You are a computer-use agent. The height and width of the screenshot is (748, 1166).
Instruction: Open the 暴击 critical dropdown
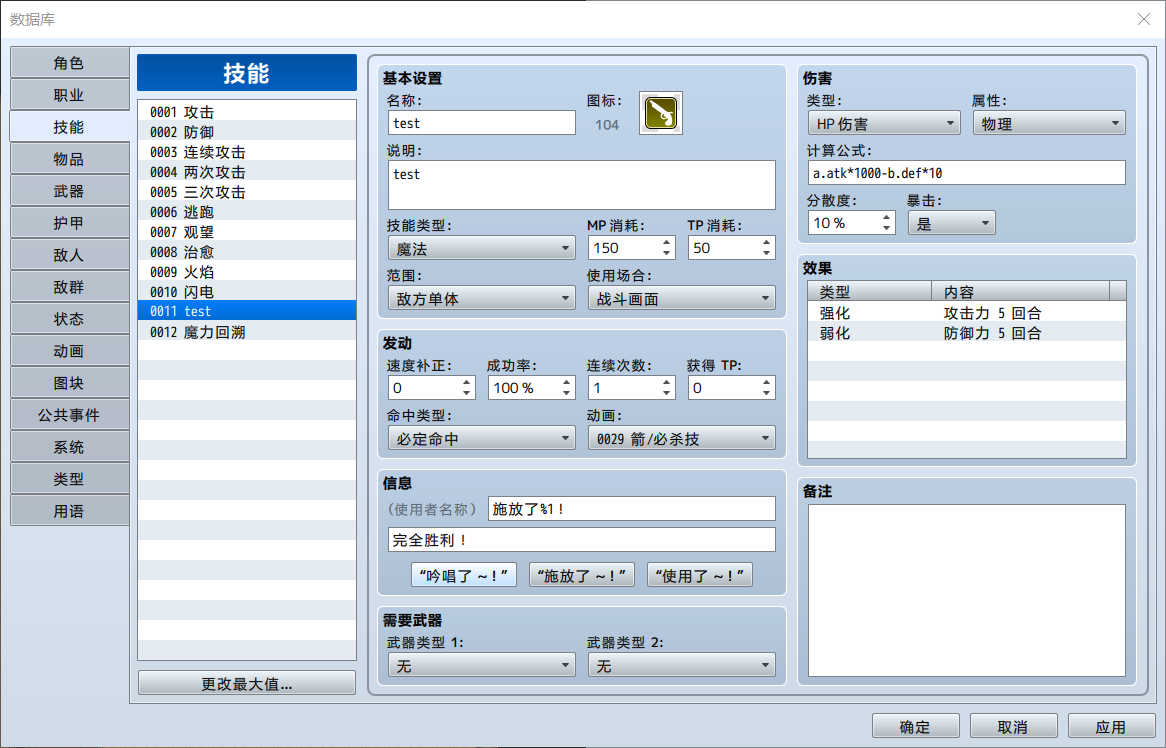tap(951, 223)
